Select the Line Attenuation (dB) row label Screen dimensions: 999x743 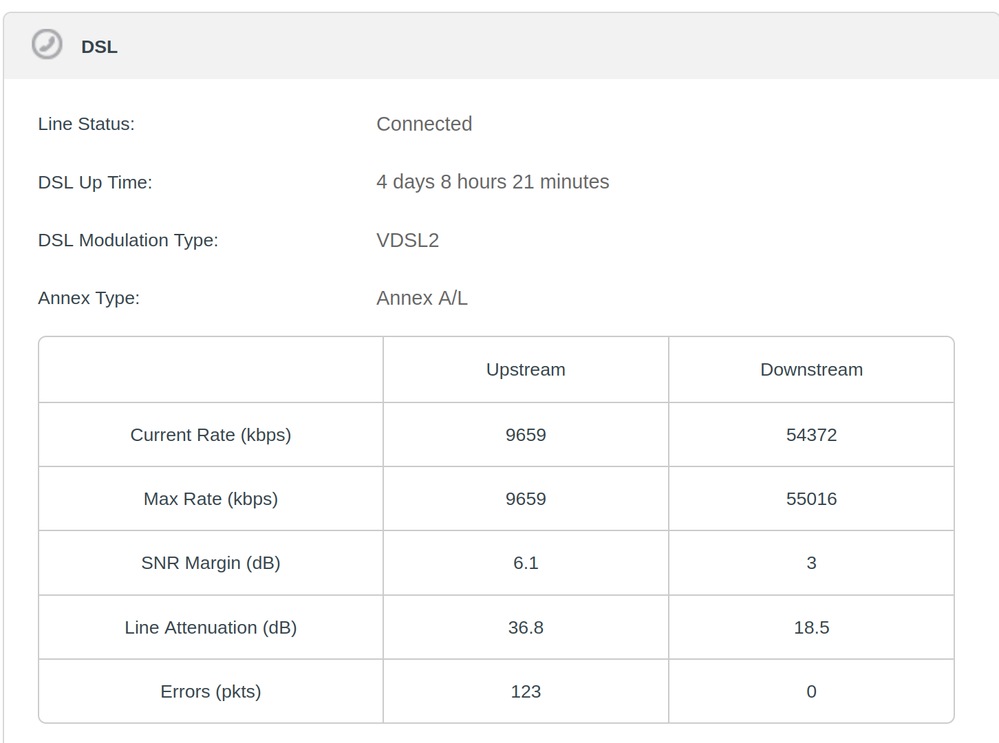(x=210, y=628)
